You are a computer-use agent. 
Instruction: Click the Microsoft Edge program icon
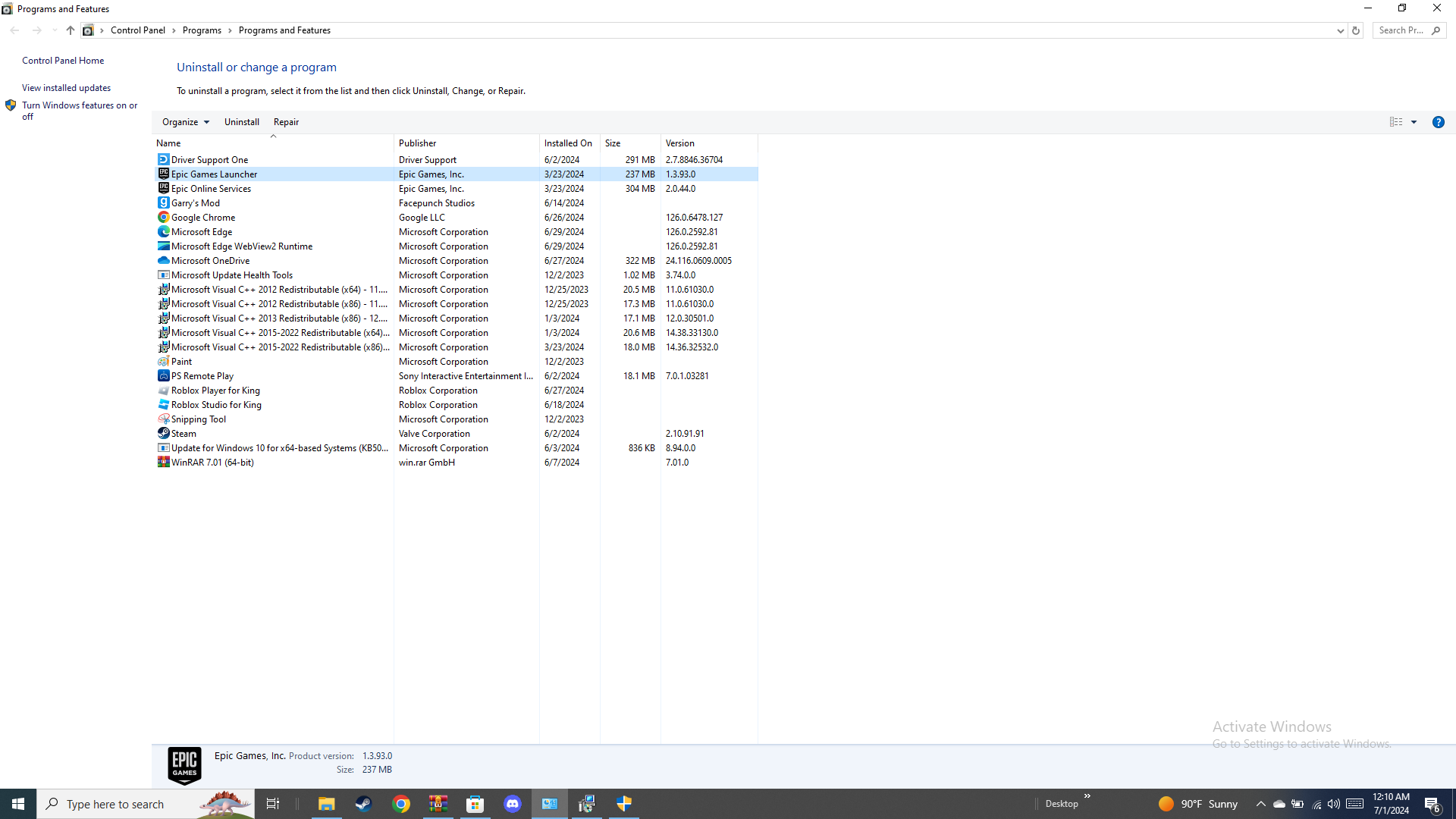pyautogui.click(x=163, y=232)
